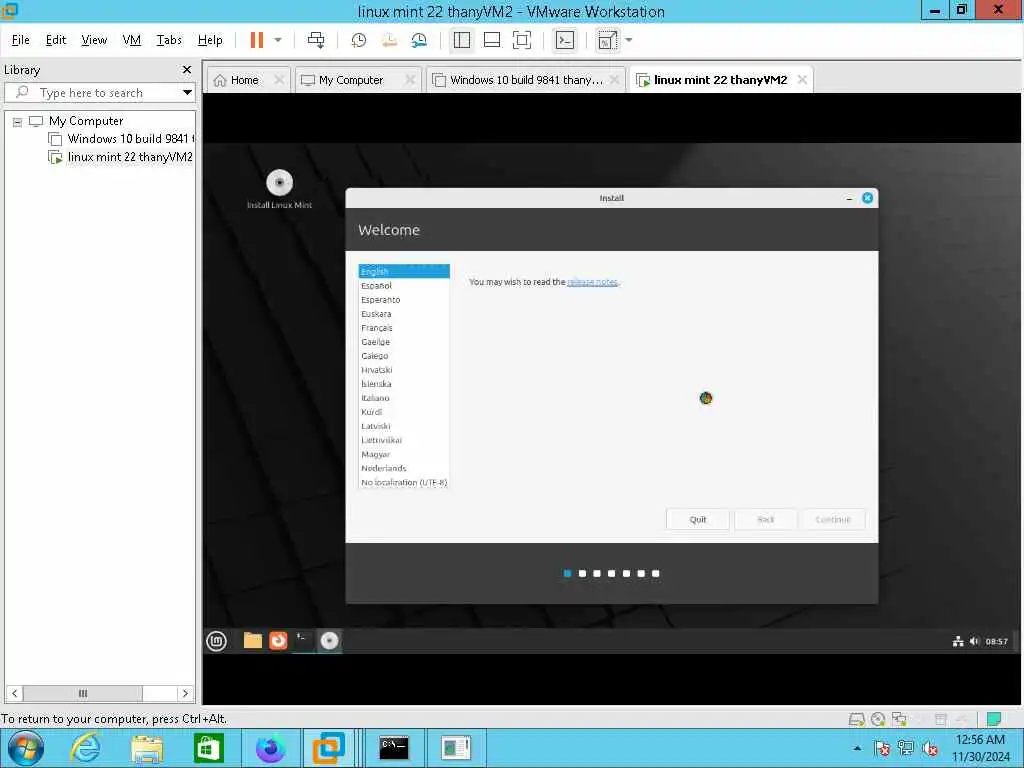Screen dimensions: 1024x768
Task: Click the Mint panel volume icon
Action: [974, 641]
